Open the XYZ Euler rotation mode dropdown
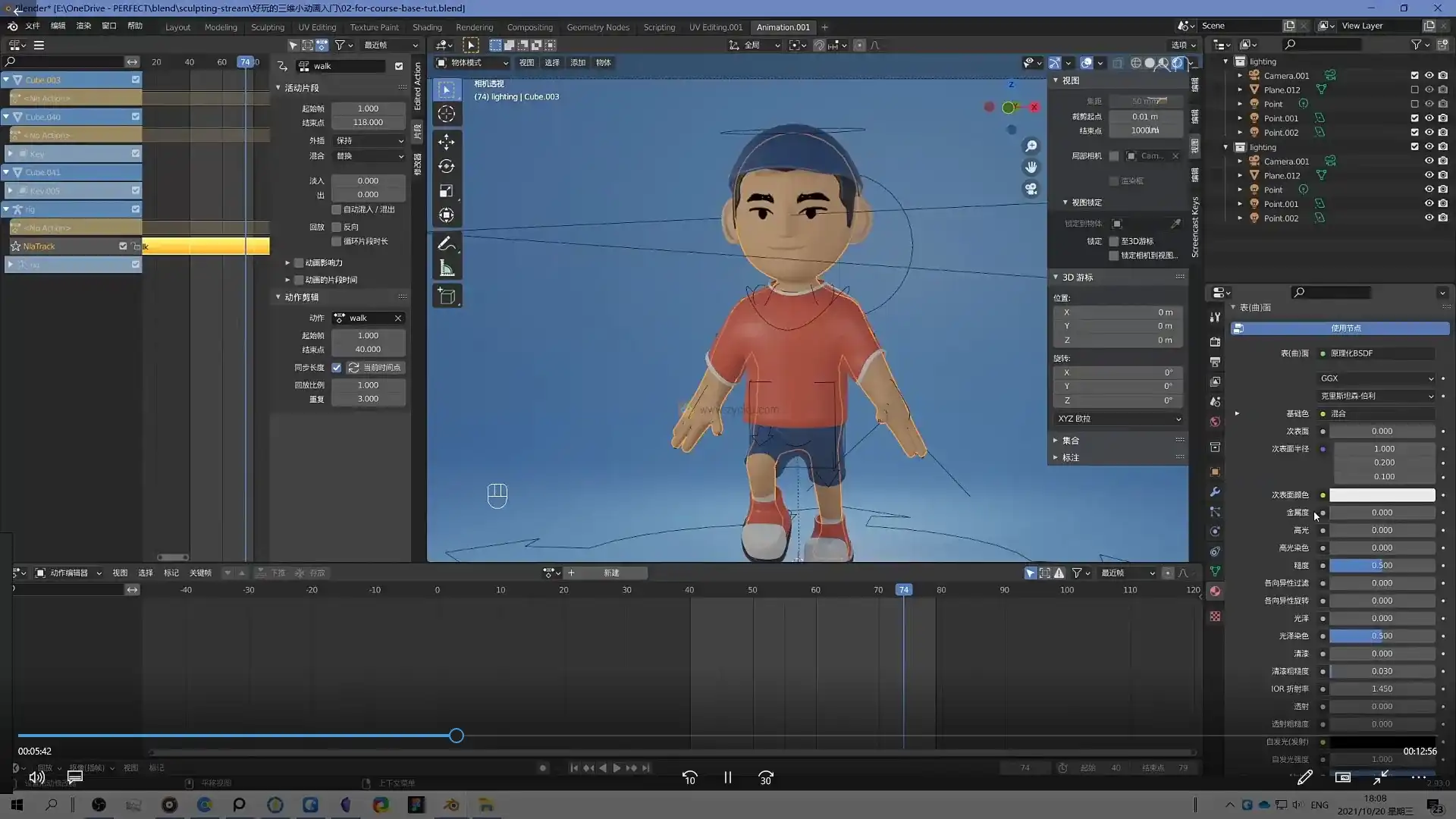 click(x=1119, y=419)
